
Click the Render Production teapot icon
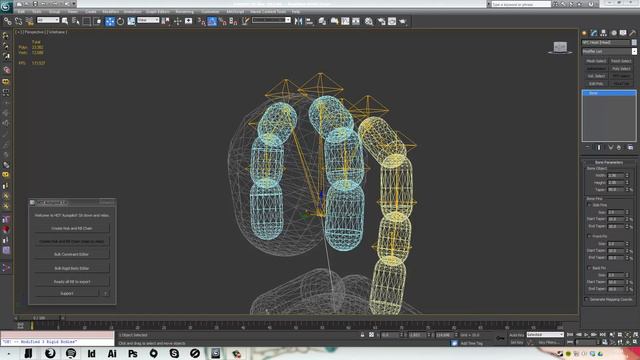[x=403, y=21]
